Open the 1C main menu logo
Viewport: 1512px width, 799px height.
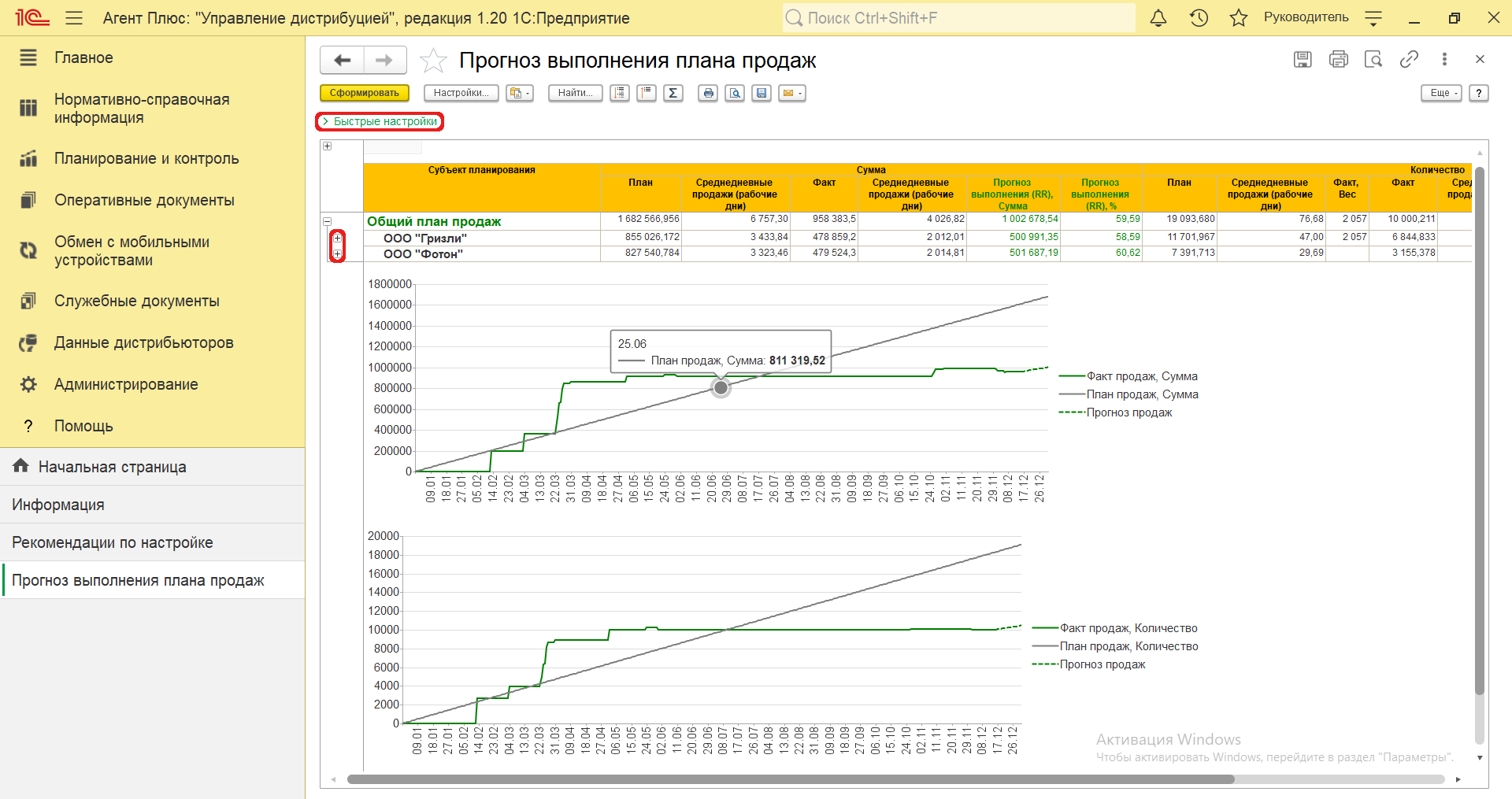click(x=32, y=17)
